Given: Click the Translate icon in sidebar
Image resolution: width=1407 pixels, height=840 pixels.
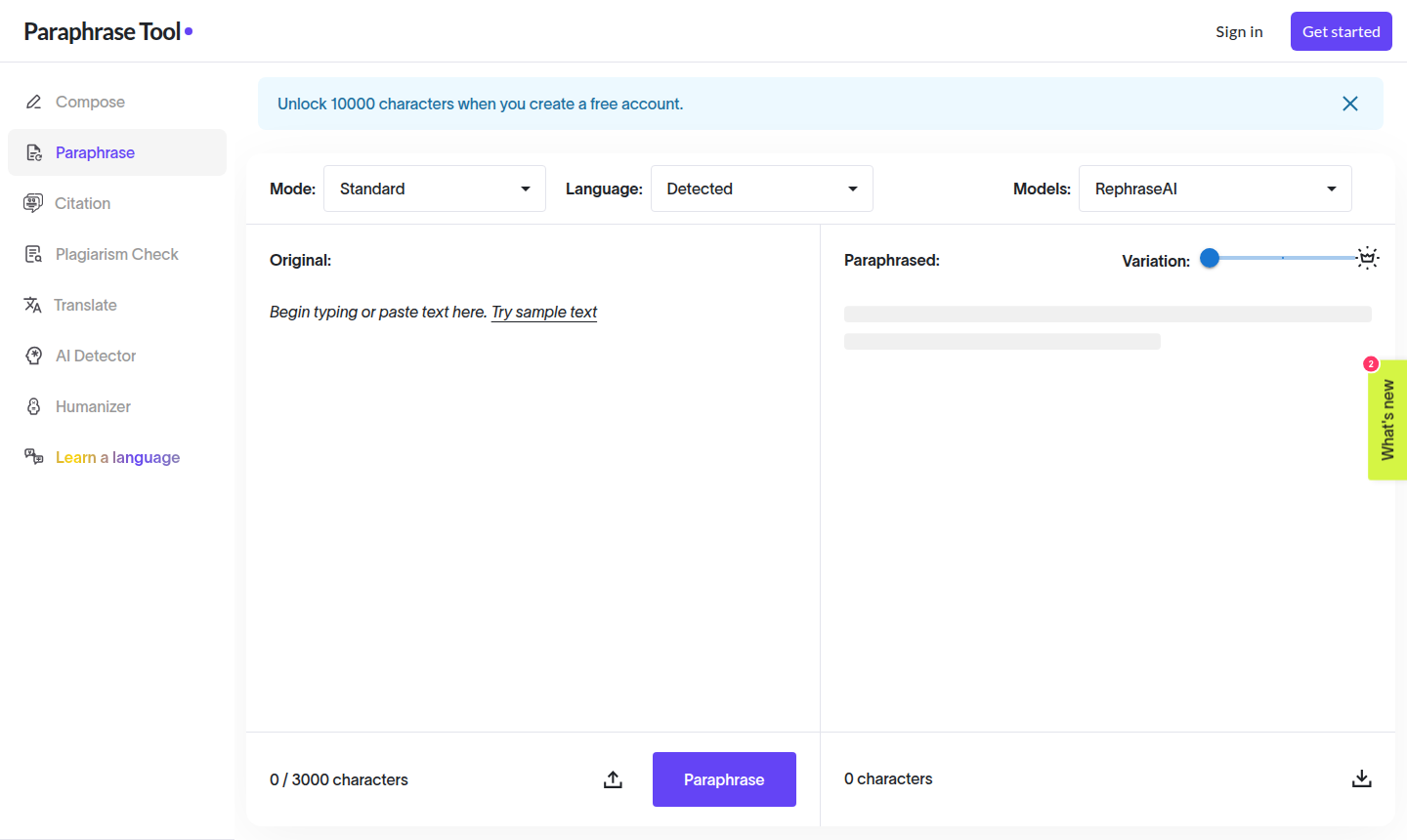Looking at the screenshot, I should pyautogui.click(x=33, y=305).
